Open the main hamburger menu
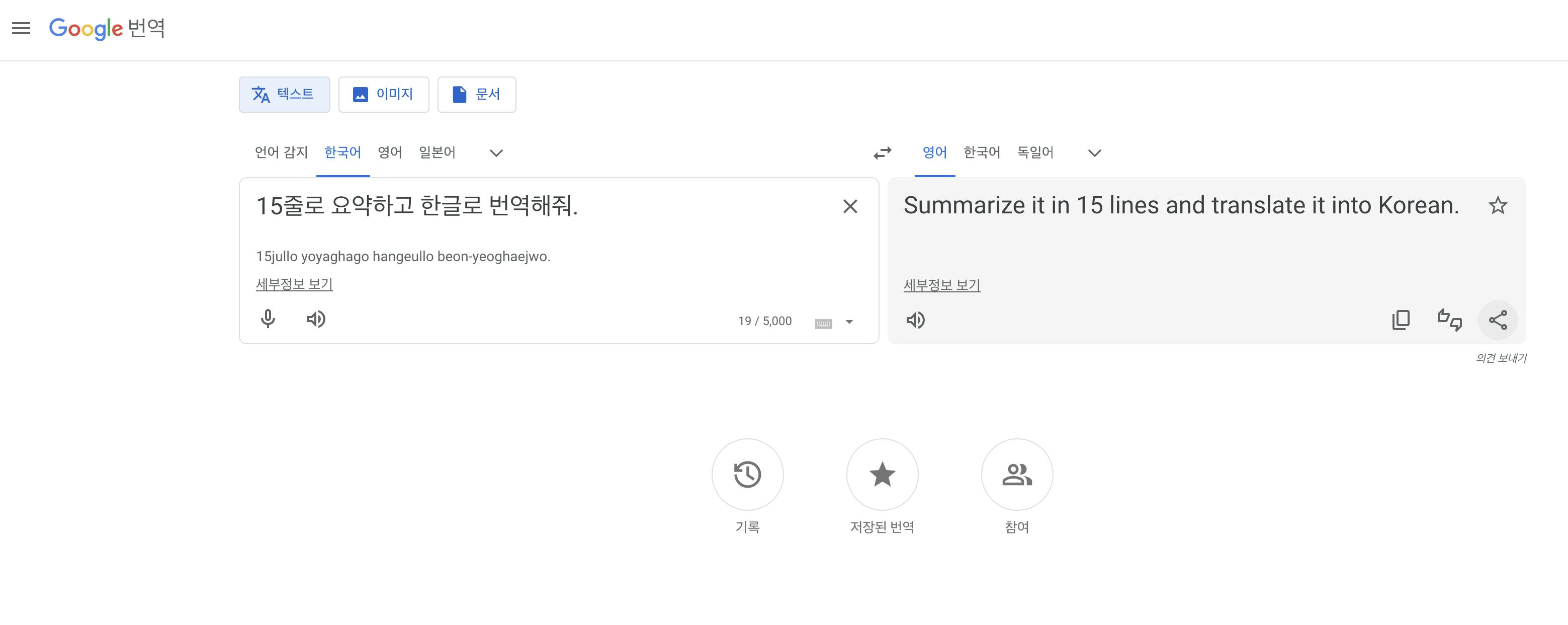The width and height of the screenshot is (1568, 625). tap(21, 28)
